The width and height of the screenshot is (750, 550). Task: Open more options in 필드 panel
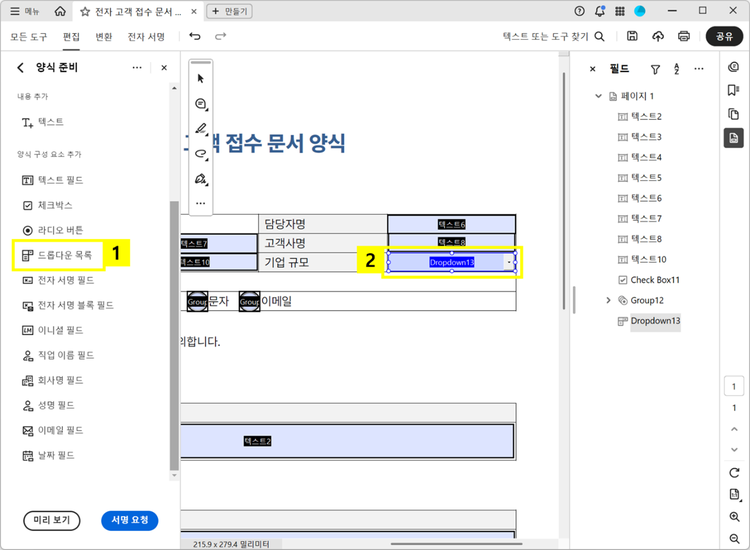tap(699, 69)
